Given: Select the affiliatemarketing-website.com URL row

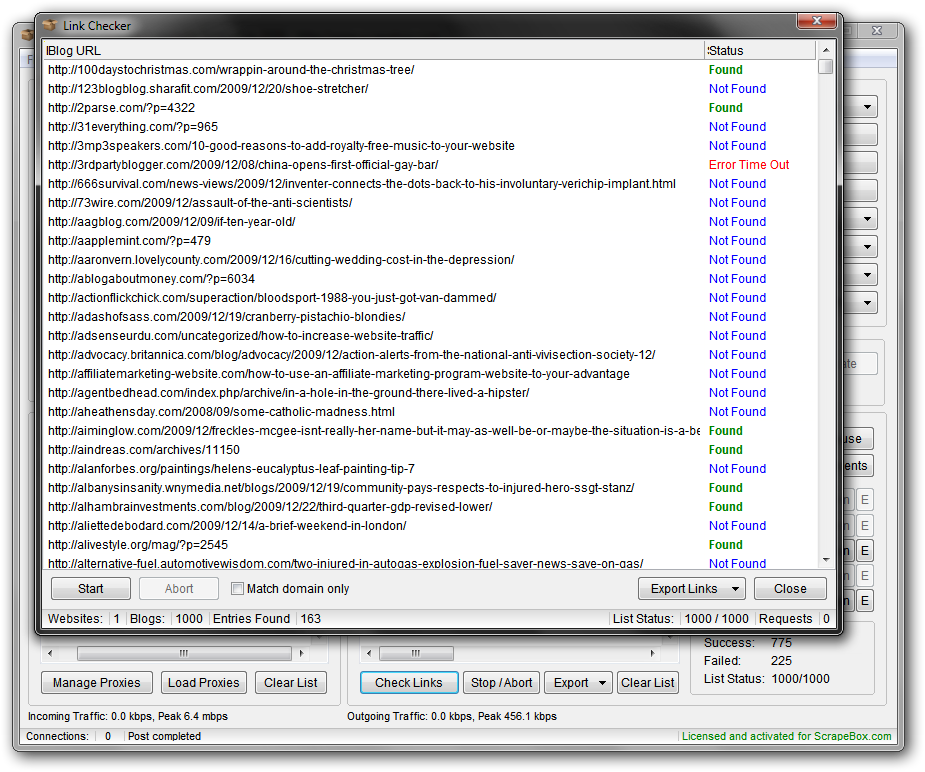Looking at the screenshot, I should pos(429,373).
